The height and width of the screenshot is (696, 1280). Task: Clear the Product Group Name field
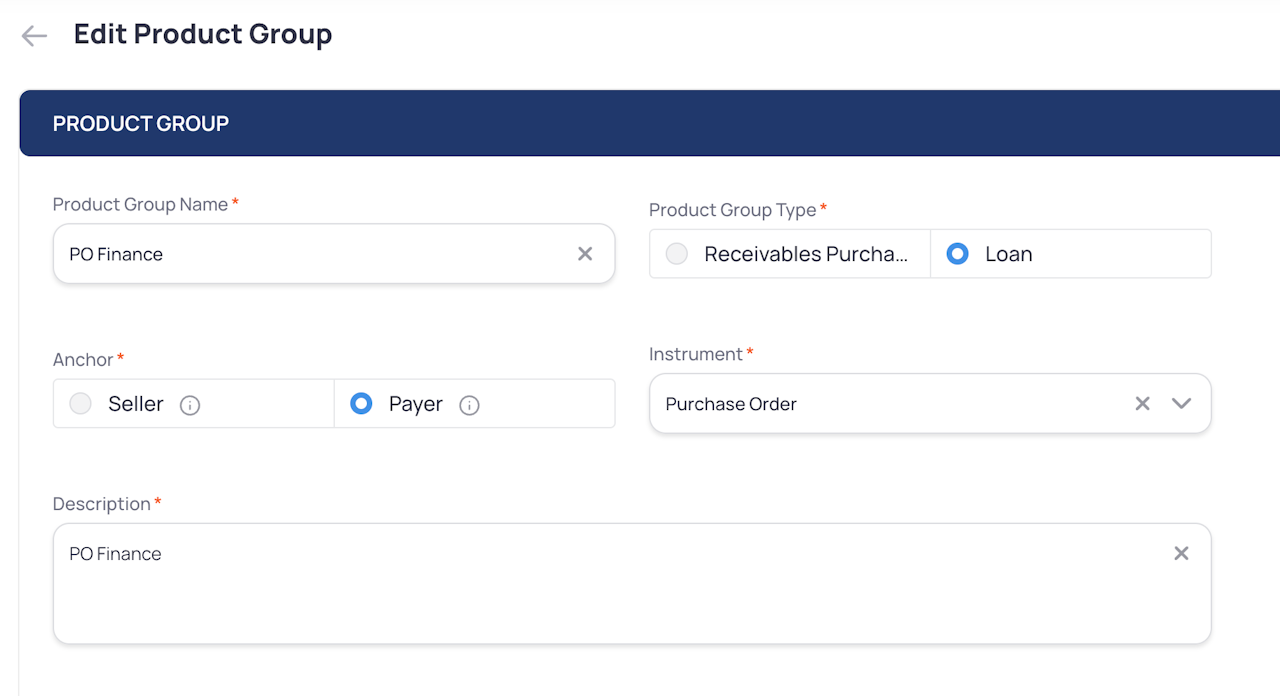point(585,254)
